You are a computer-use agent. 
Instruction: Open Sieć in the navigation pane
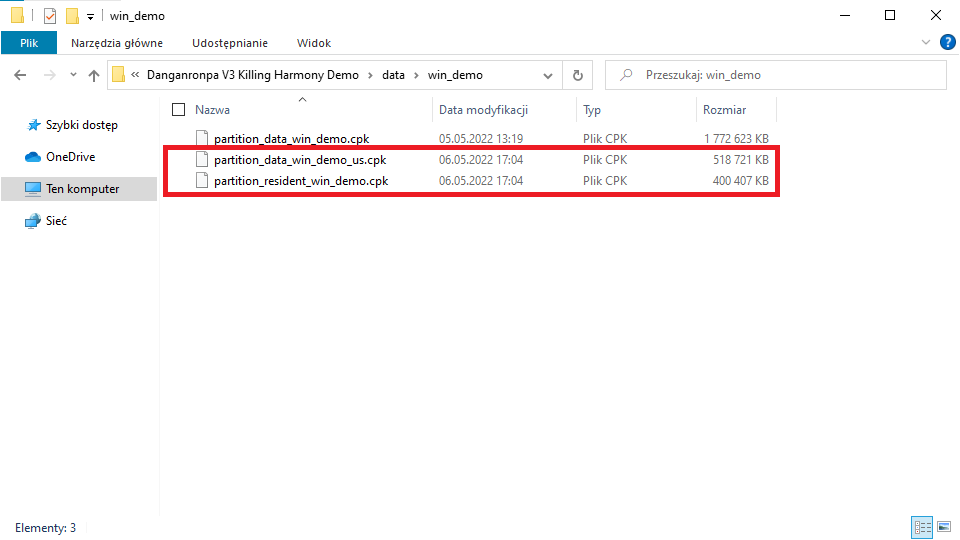coord(56,221)
